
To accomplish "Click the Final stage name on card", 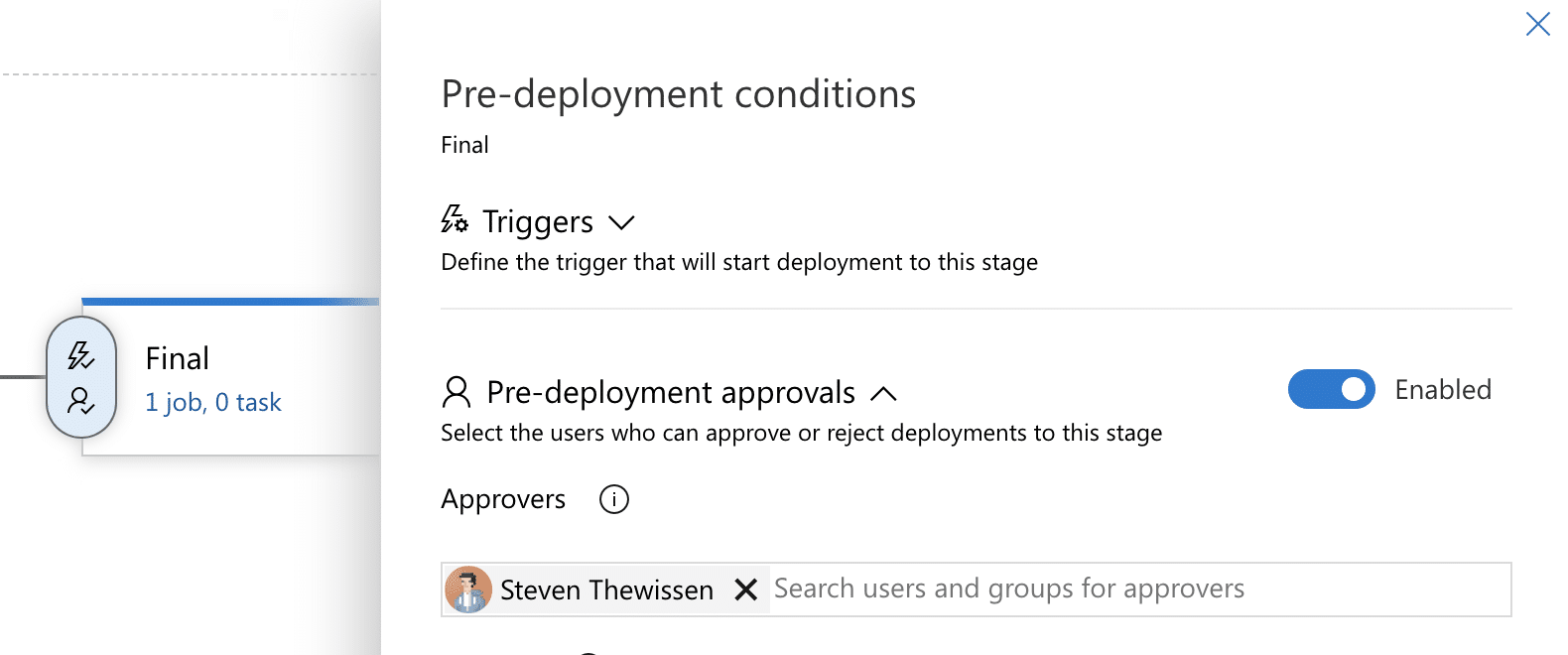I will click(178, 358).
